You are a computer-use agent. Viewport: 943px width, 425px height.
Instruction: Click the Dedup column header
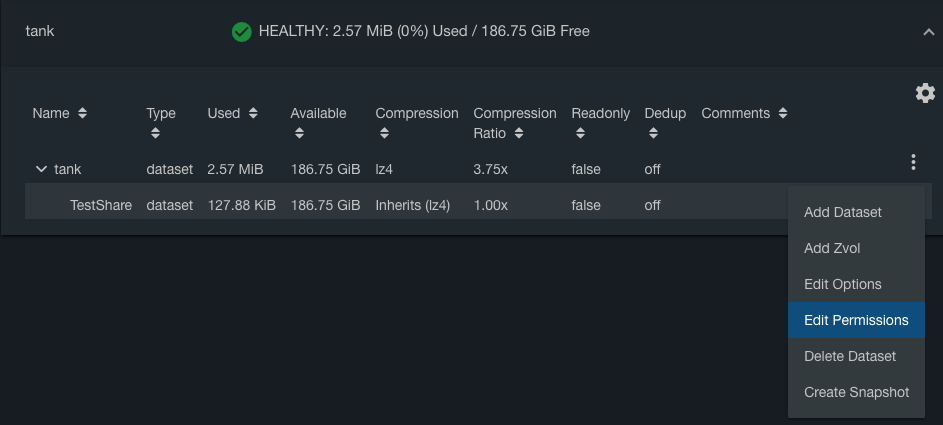(665, 114)
